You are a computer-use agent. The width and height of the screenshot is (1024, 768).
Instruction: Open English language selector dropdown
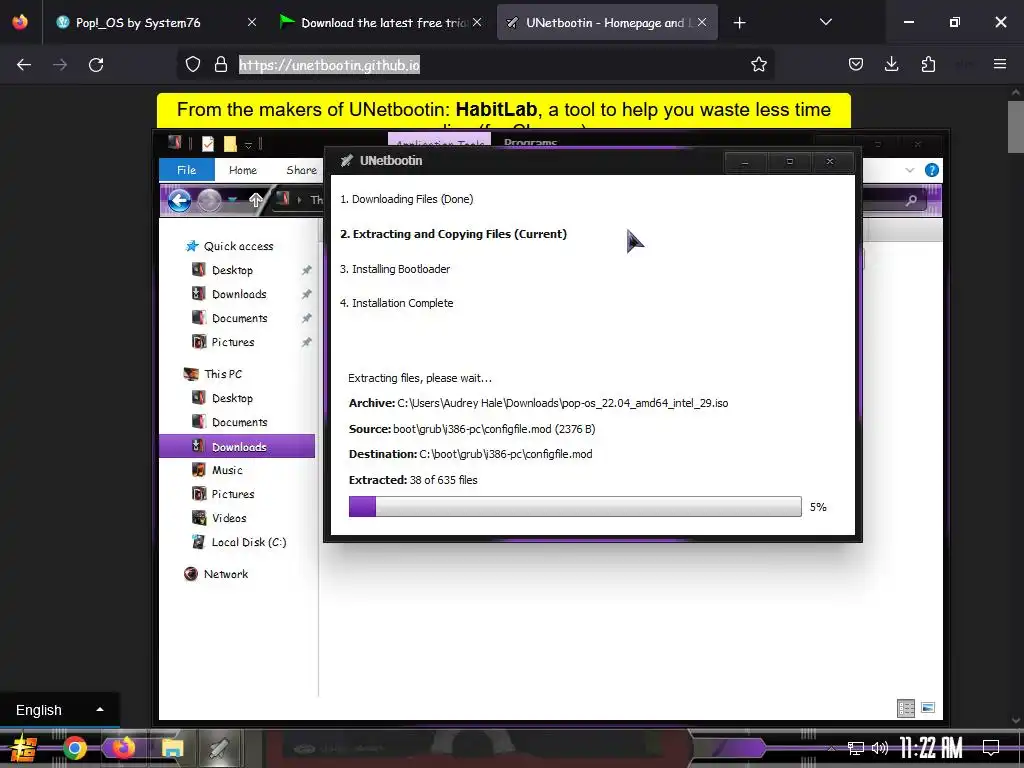(x=59, y=709)
